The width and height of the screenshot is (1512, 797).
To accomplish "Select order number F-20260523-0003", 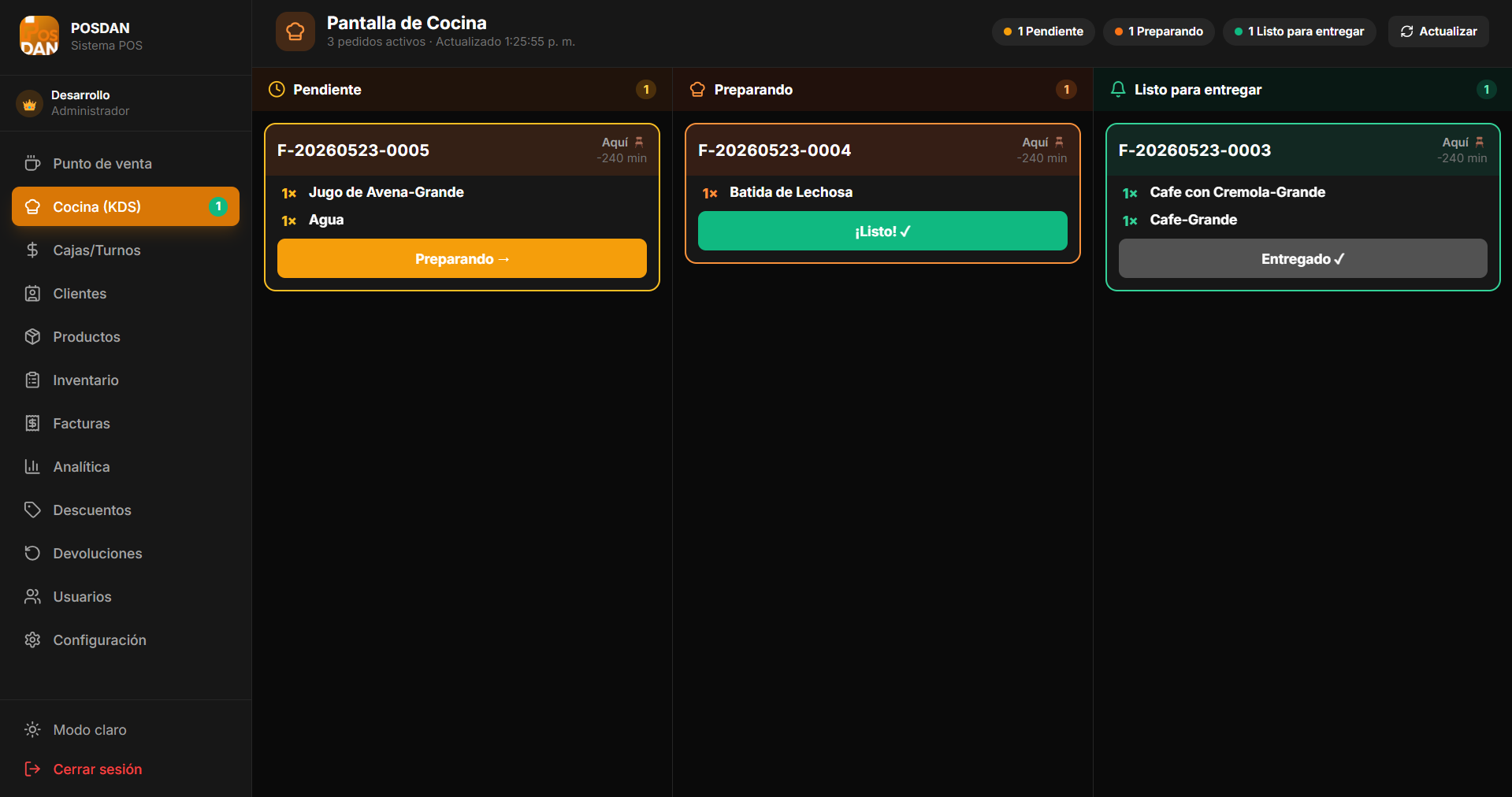I will (1194, 150).
